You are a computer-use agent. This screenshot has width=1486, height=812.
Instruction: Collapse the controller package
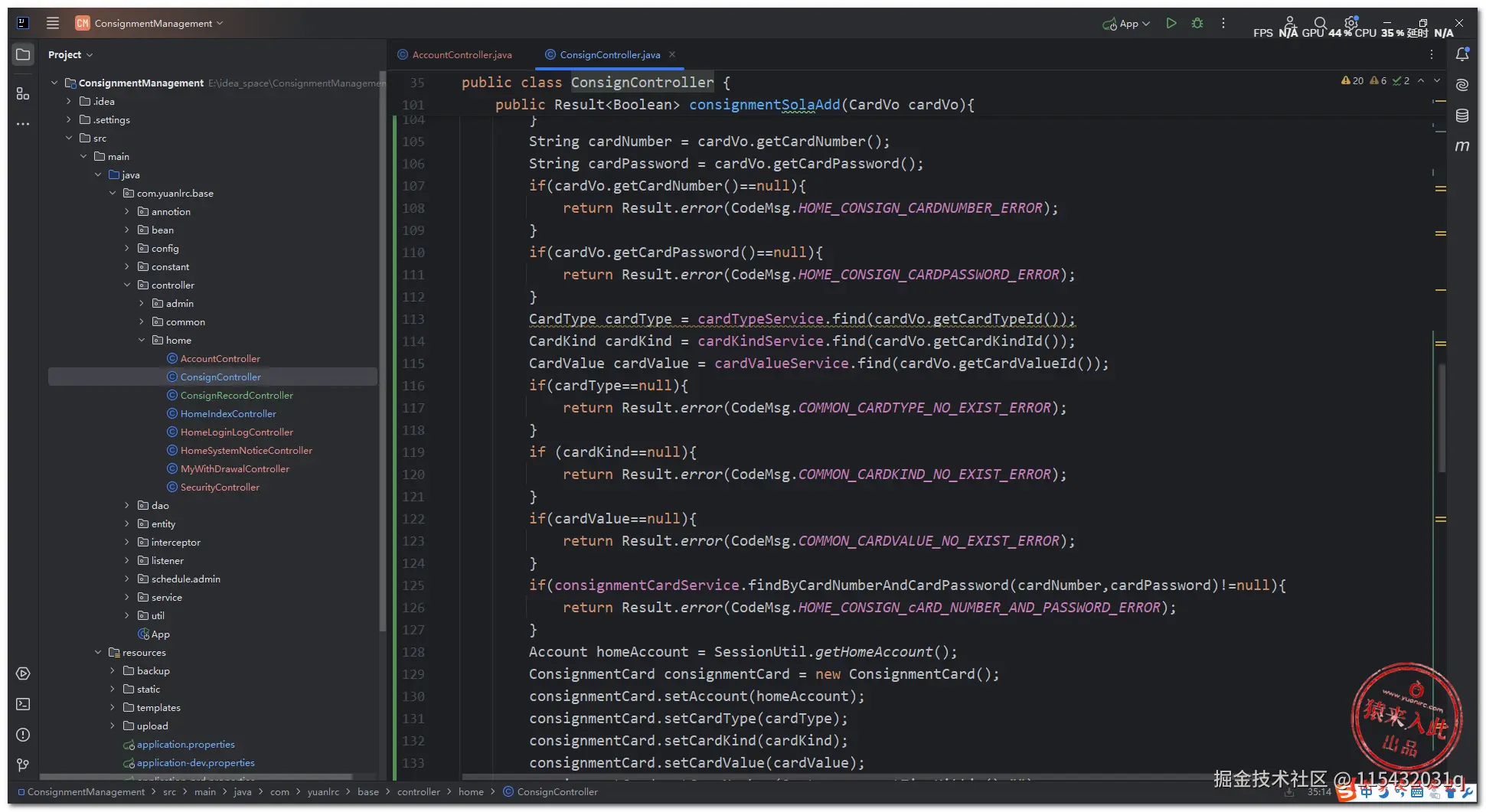(x=127, y=285)
